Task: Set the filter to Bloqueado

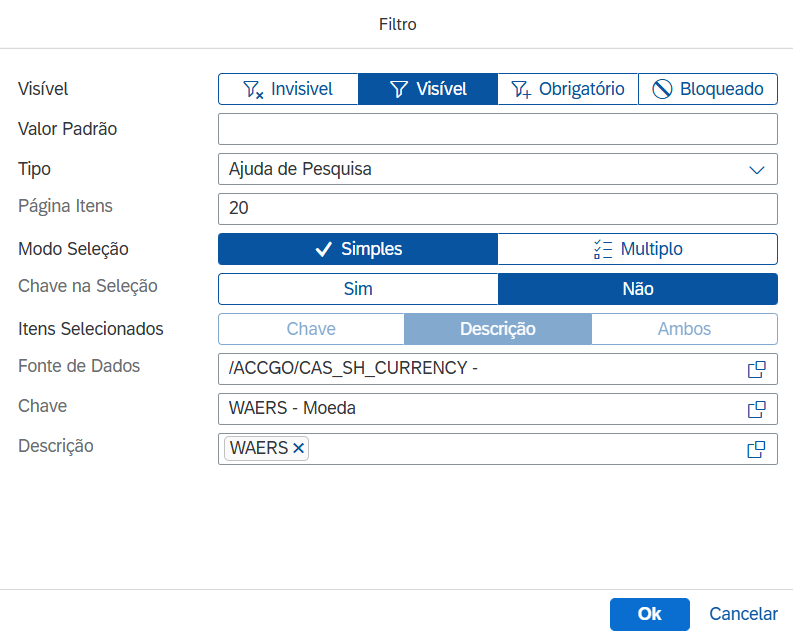Action: coord(707,89)
